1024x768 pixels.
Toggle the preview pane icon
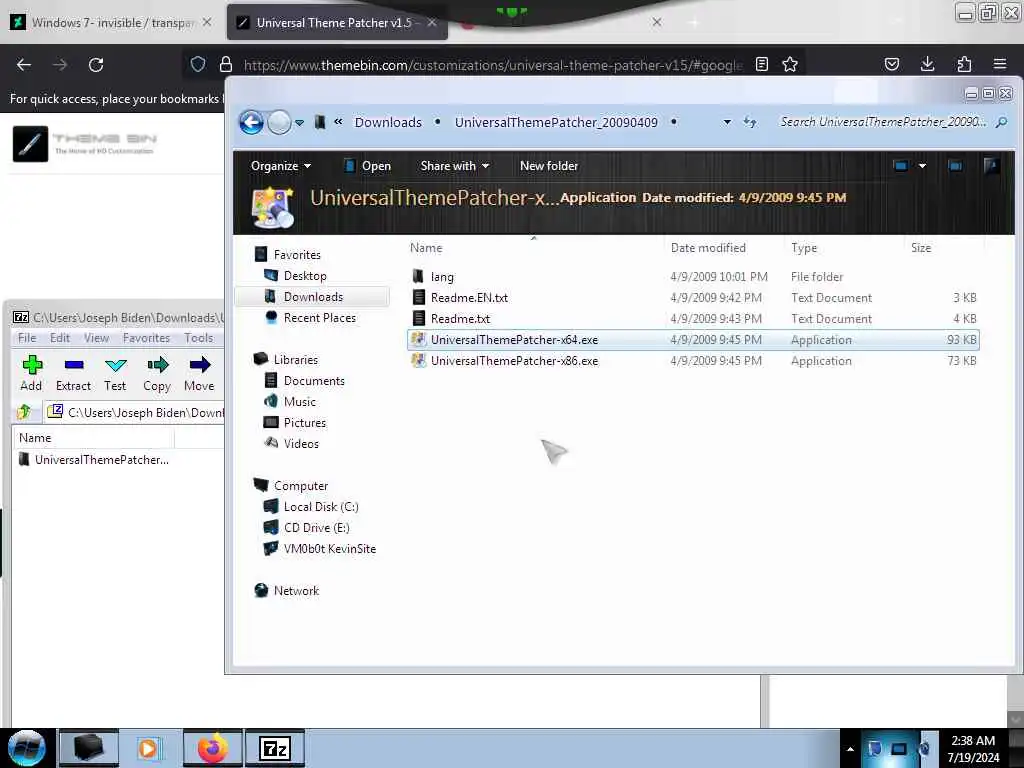(x=955, y=166)
